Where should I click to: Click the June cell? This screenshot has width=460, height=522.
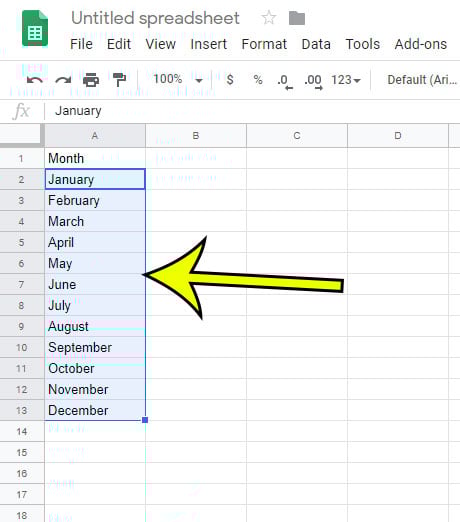tap(95, 284)
